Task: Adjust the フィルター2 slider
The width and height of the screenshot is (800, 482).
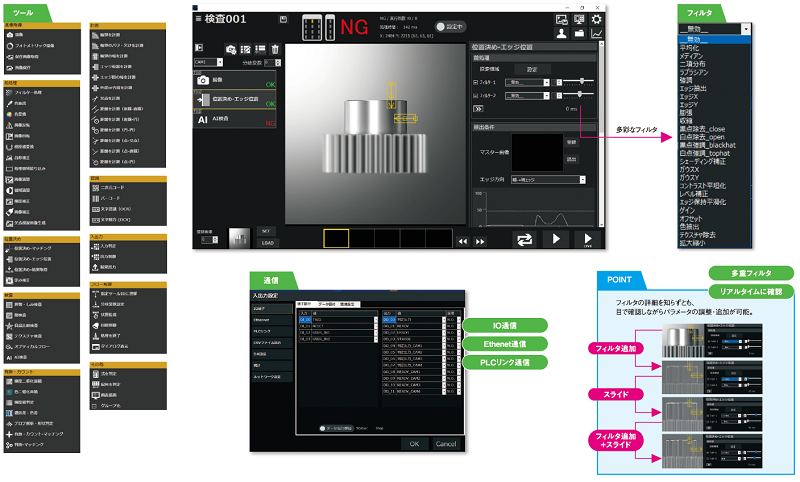Action: pyautogui.click(x=577, y=95)
